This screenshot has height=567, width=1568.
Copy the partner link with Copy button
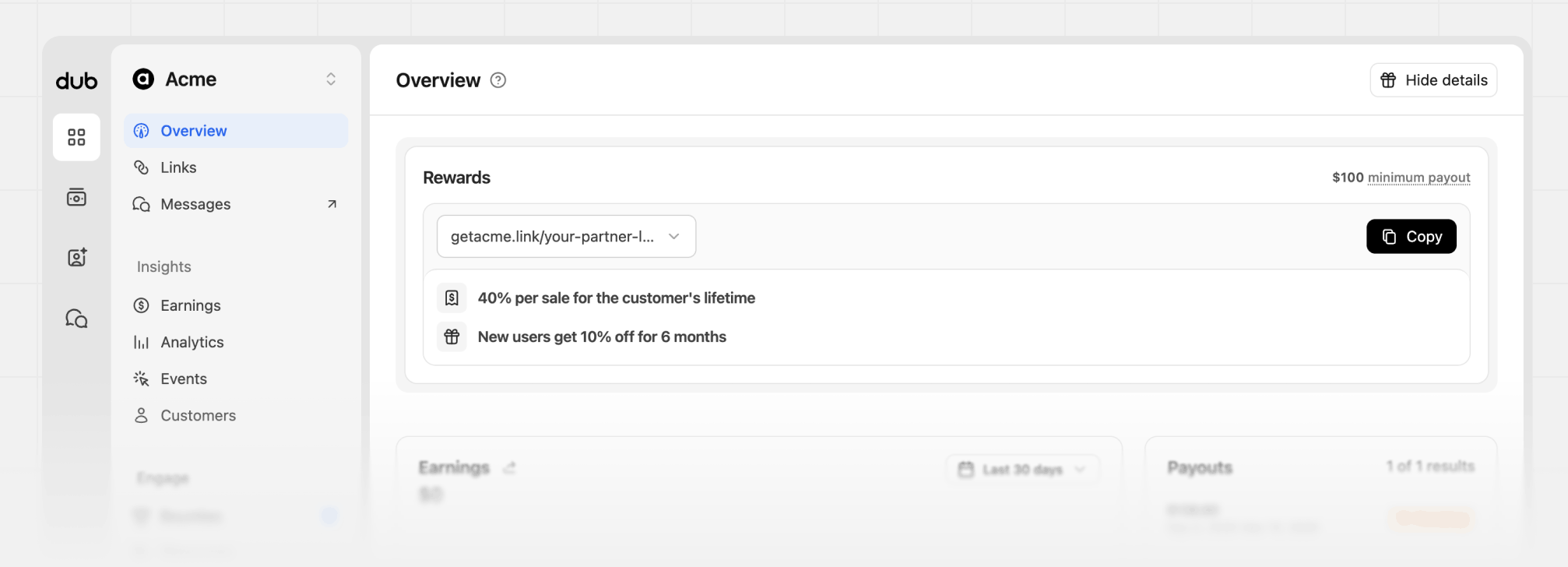click(1412, 236)
